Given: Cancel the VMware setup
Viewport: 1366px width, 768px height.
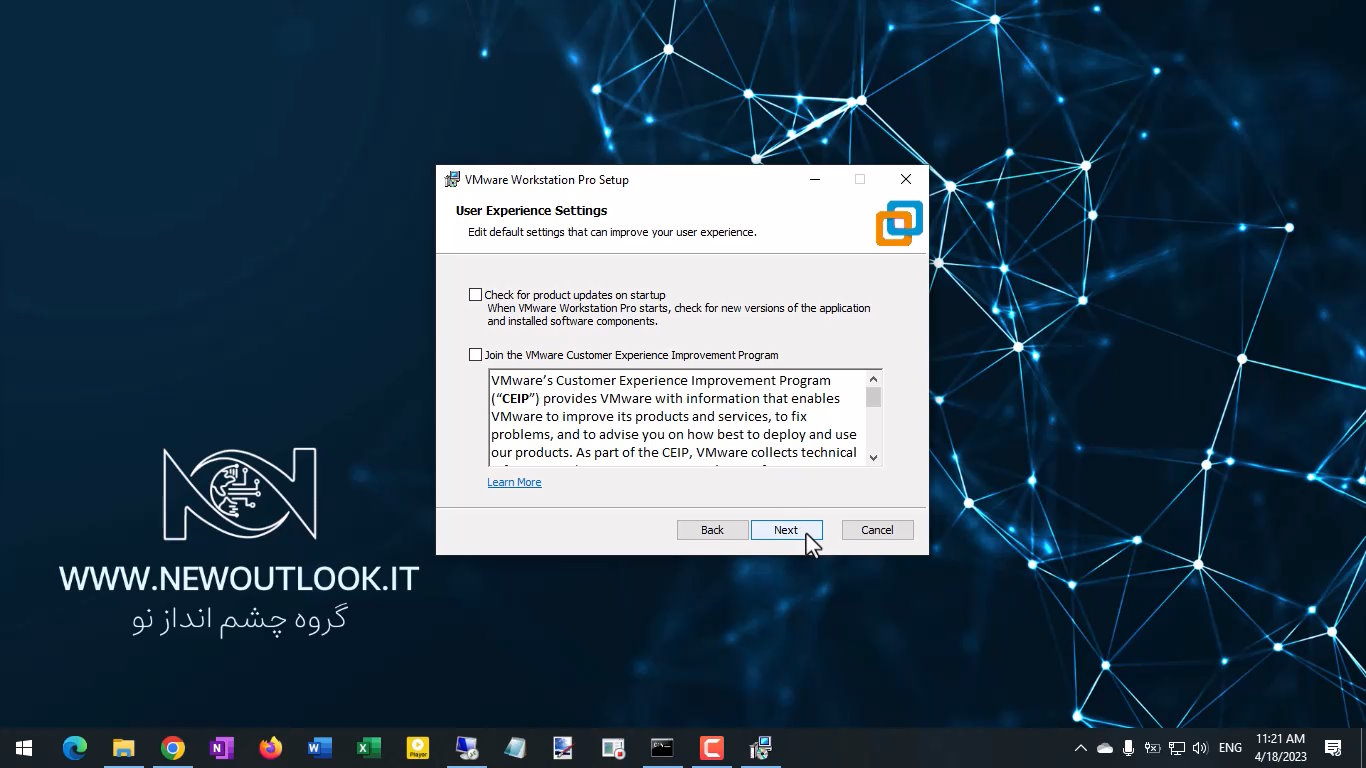Looking at the screenshot, I should coord(877,530).
